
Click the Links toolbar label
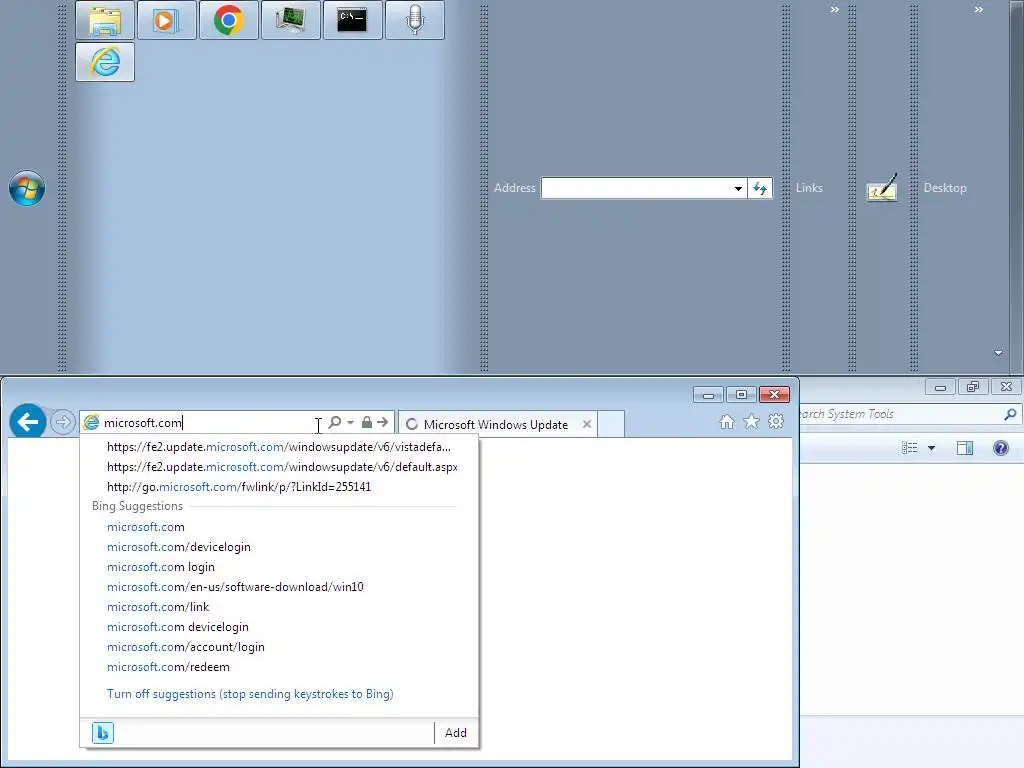tap(809, 188)
